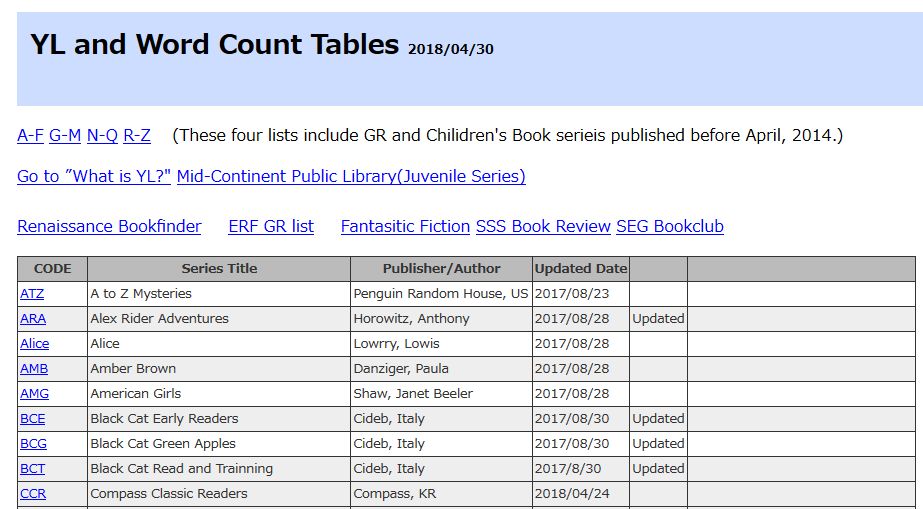Image resolution: width=923 pixels, height=509 pixels.
Task: Open the BCE Black Cat Early Readers code
Action: [33, 419]
